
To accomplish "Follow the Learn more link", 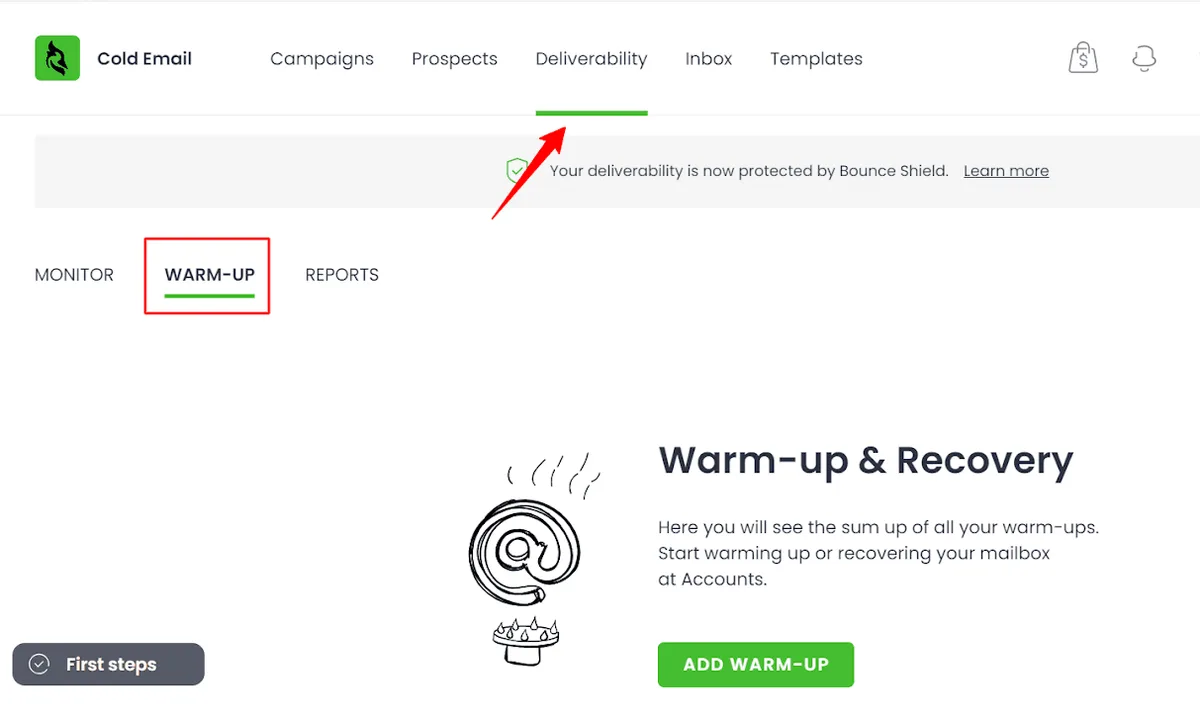I will [x=1006, y=171].
